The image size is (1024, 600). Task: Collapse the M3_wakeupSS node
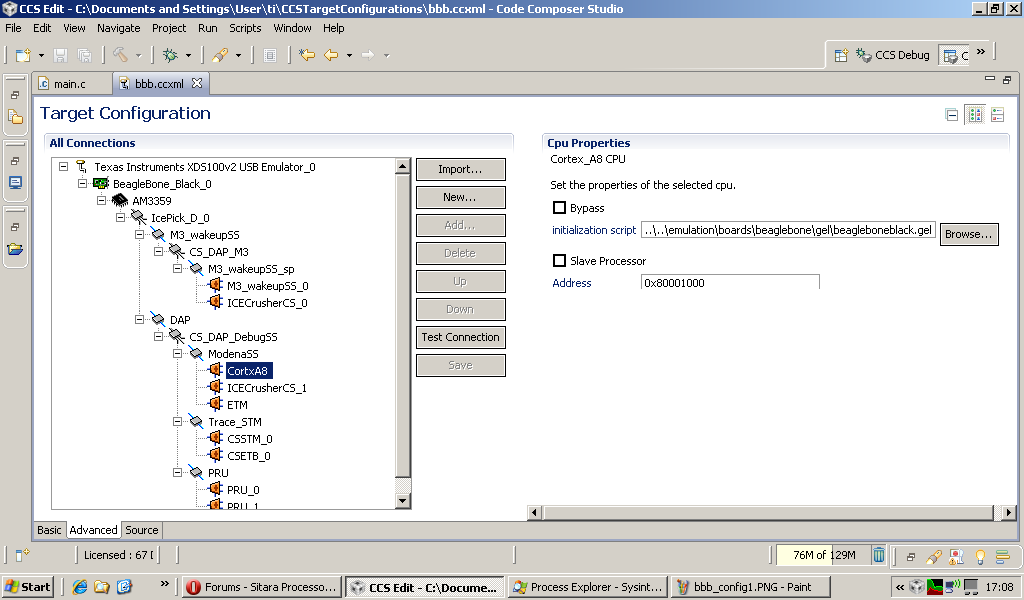tap(139, 234)
